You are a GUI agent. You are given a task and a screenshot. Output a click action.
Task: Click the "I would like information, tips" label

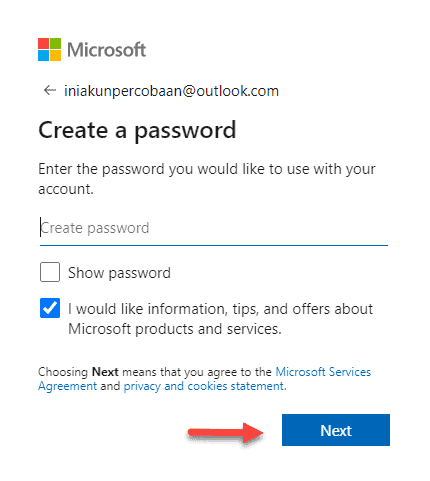220,319
